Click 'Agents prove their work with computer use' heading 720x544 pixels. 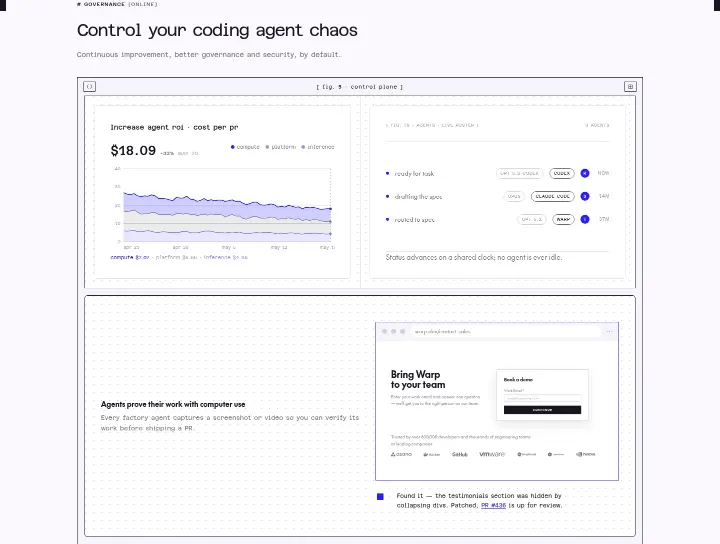click(173, 404)
